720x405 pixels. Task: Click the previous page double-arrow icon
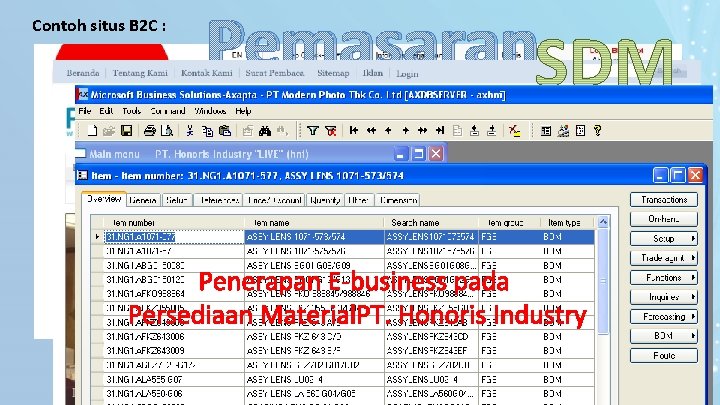371,131
